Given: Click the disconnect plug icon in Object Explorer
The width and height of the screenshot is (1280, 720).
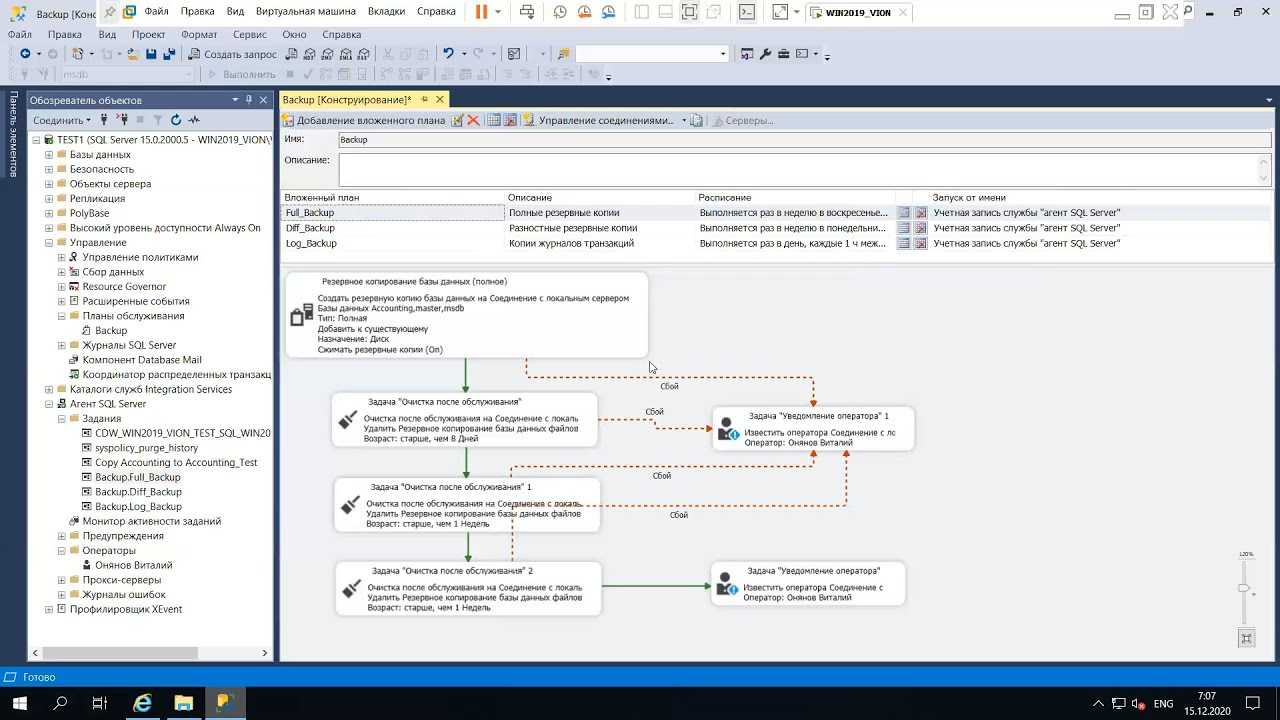Looking at the screenshot, I should 123,120.
